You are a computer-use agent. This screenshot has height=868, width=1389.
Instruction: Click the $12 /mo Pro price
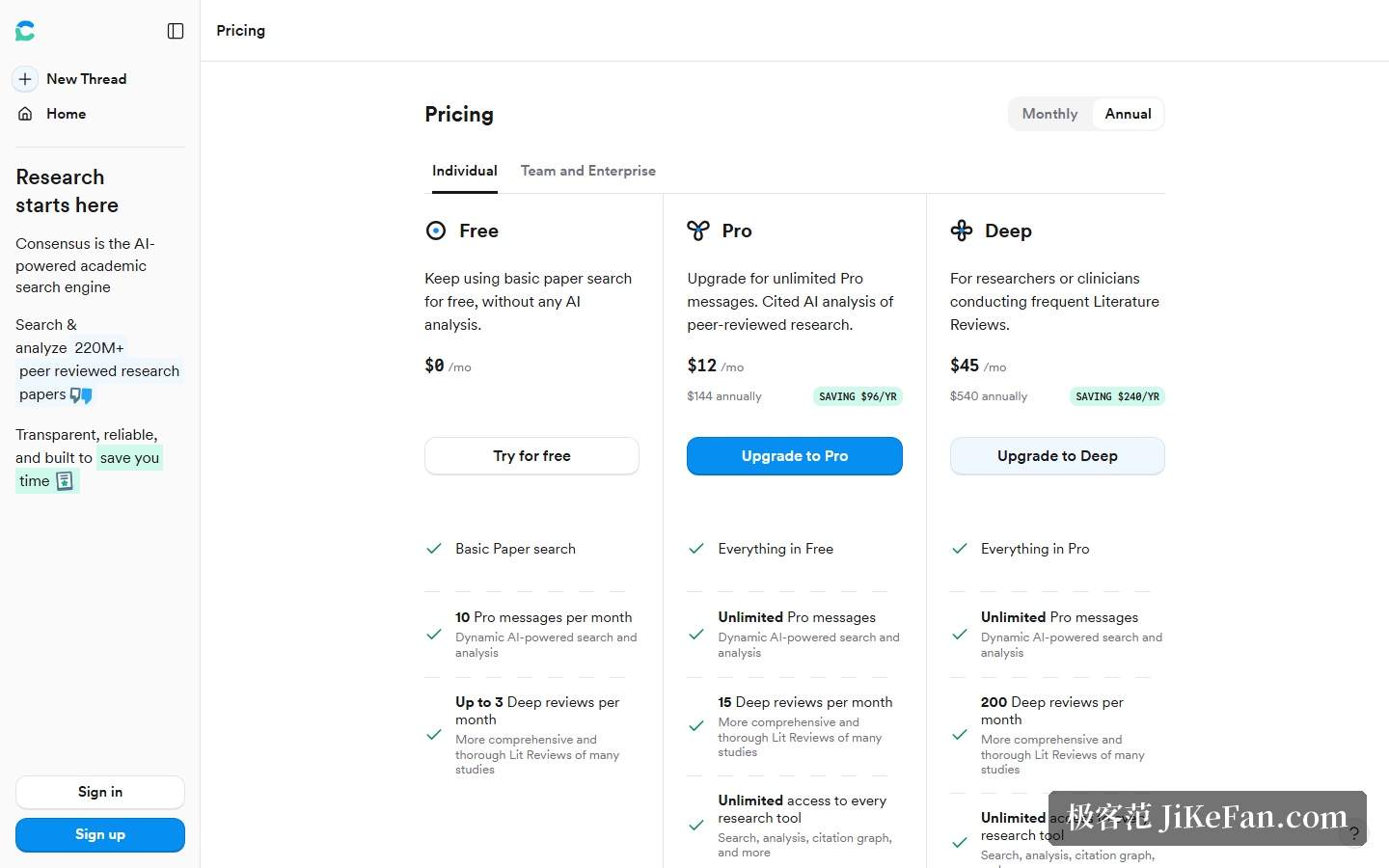(716, 366)
